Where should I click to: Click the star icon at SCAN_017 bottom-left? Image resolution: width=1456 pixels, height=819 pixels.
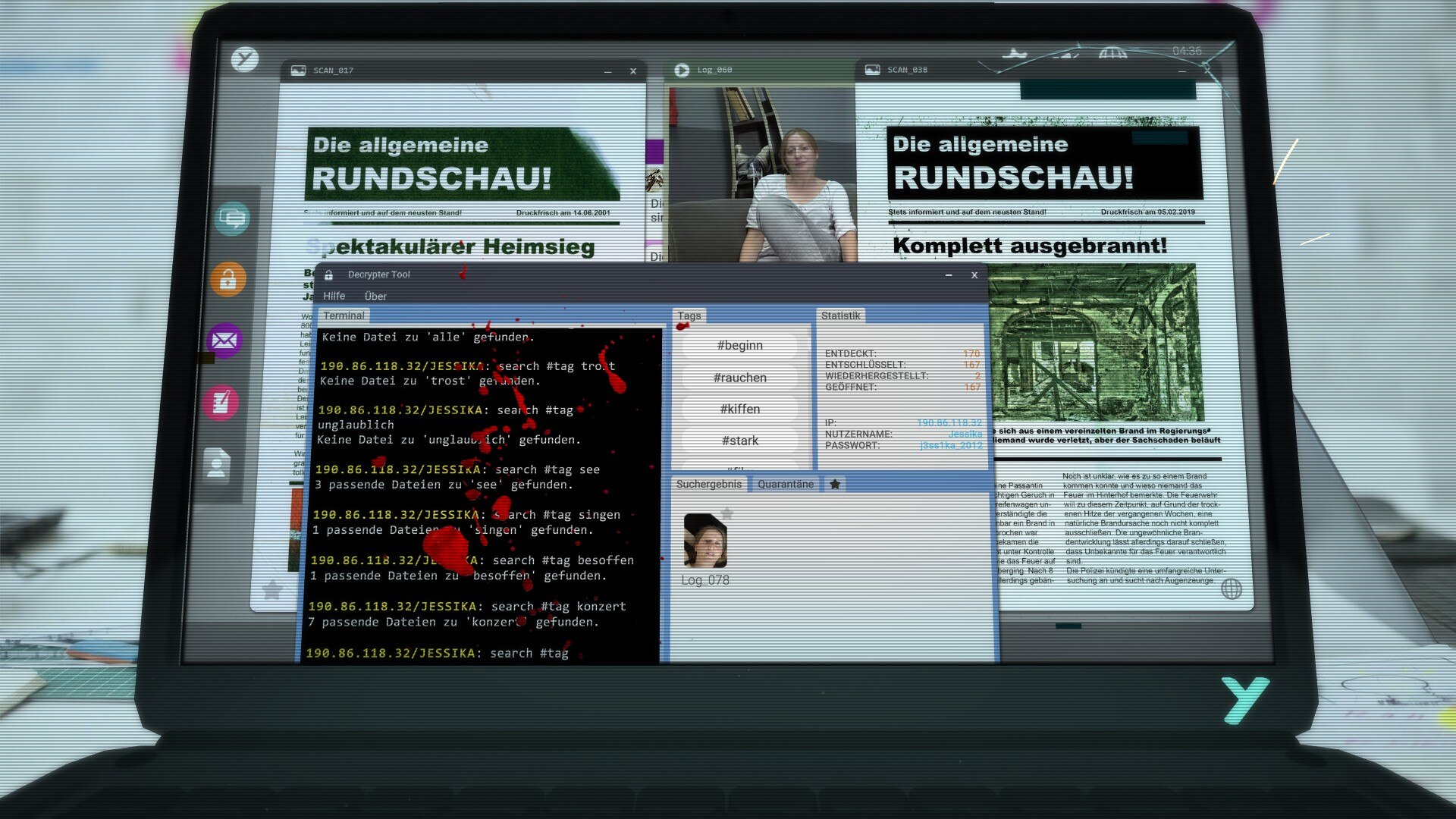[271, 589]
